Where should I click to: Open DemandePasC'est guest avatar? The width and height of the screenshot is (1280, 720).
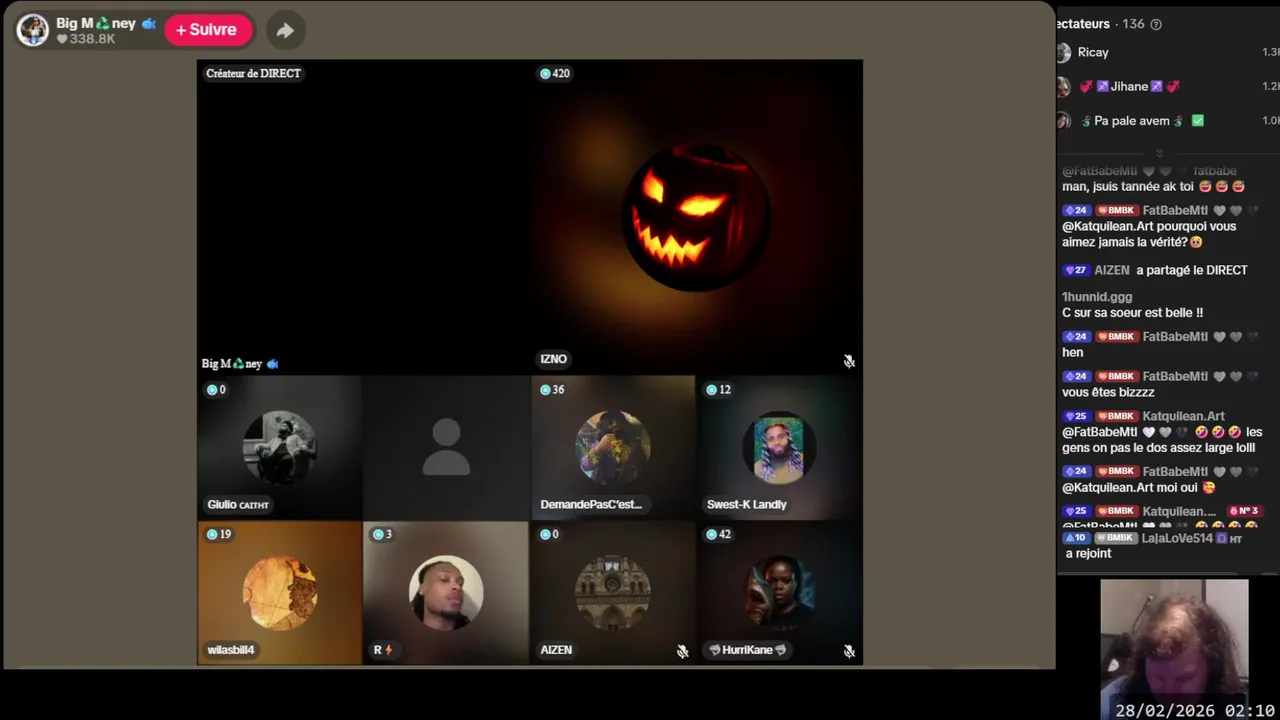tap(613, 447)
